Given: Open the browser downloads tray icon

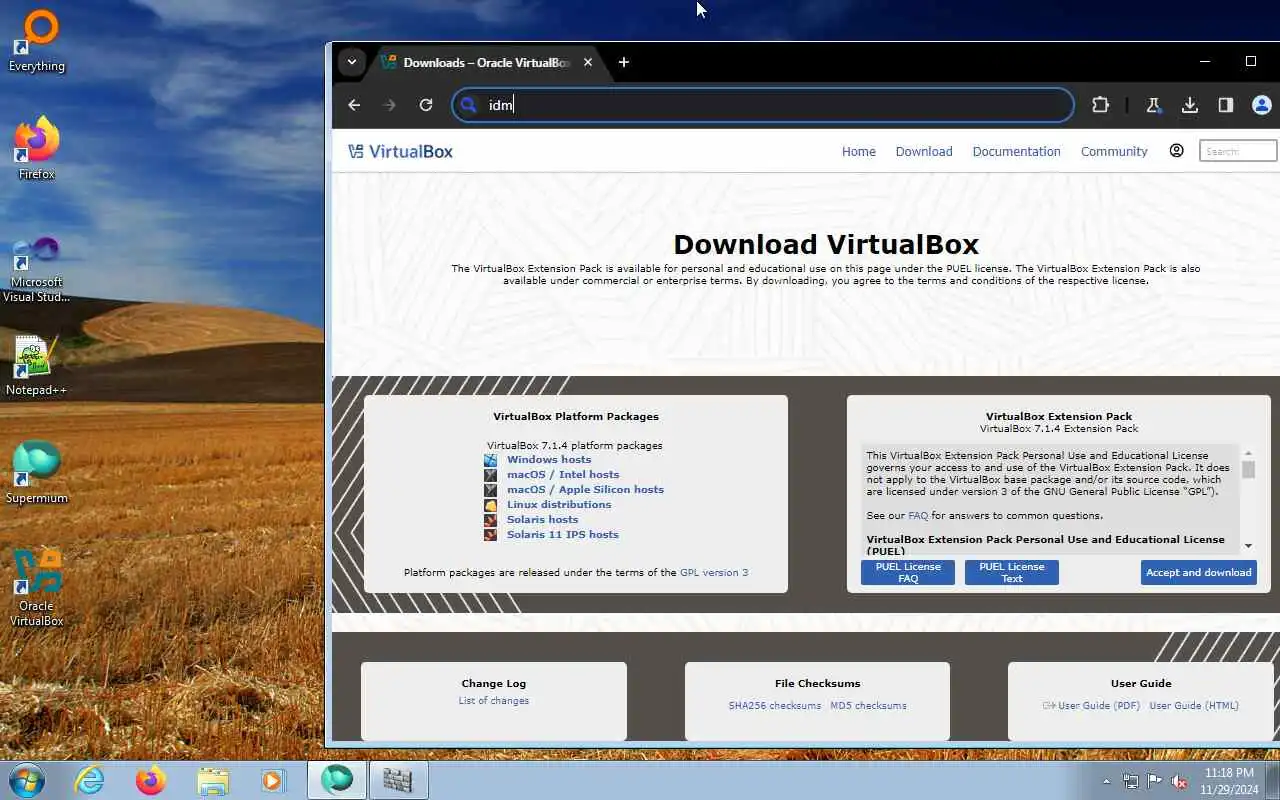Looking at the screenshot, I should tap(1190, 105).
